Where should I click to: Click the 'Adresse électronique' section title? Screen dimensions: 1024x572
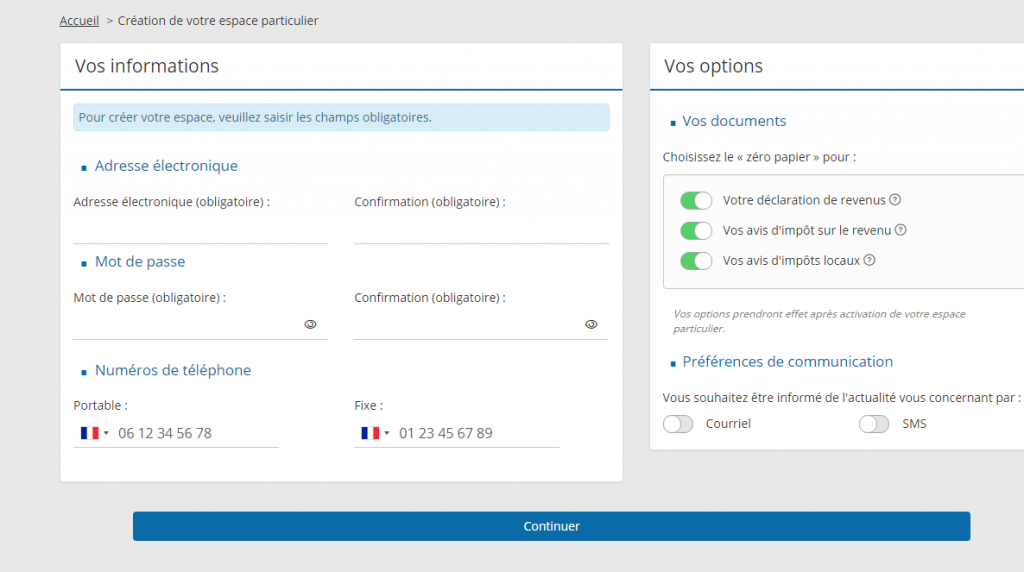point(166,166)
